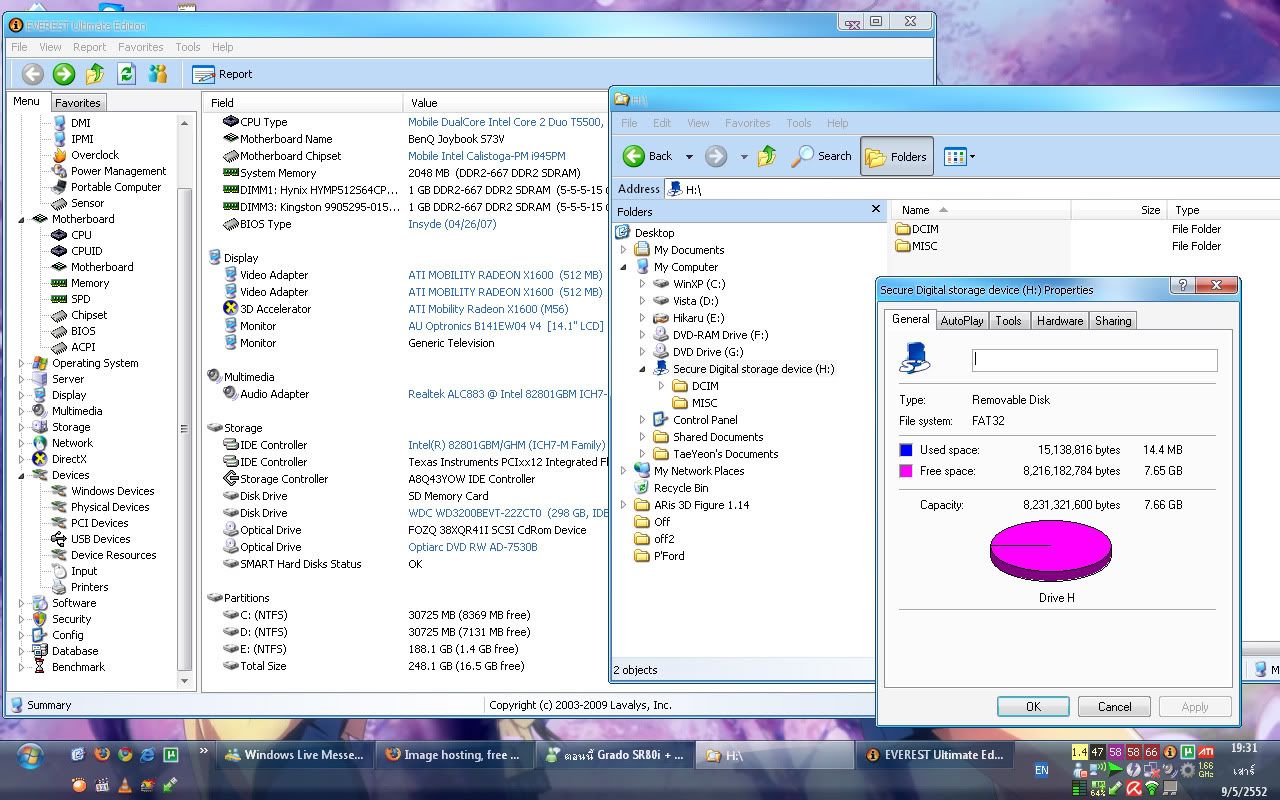1280x800 pixels.
Task: Click the Optiarc DVD RW AD-7530B link
Action: coord(473,547)
